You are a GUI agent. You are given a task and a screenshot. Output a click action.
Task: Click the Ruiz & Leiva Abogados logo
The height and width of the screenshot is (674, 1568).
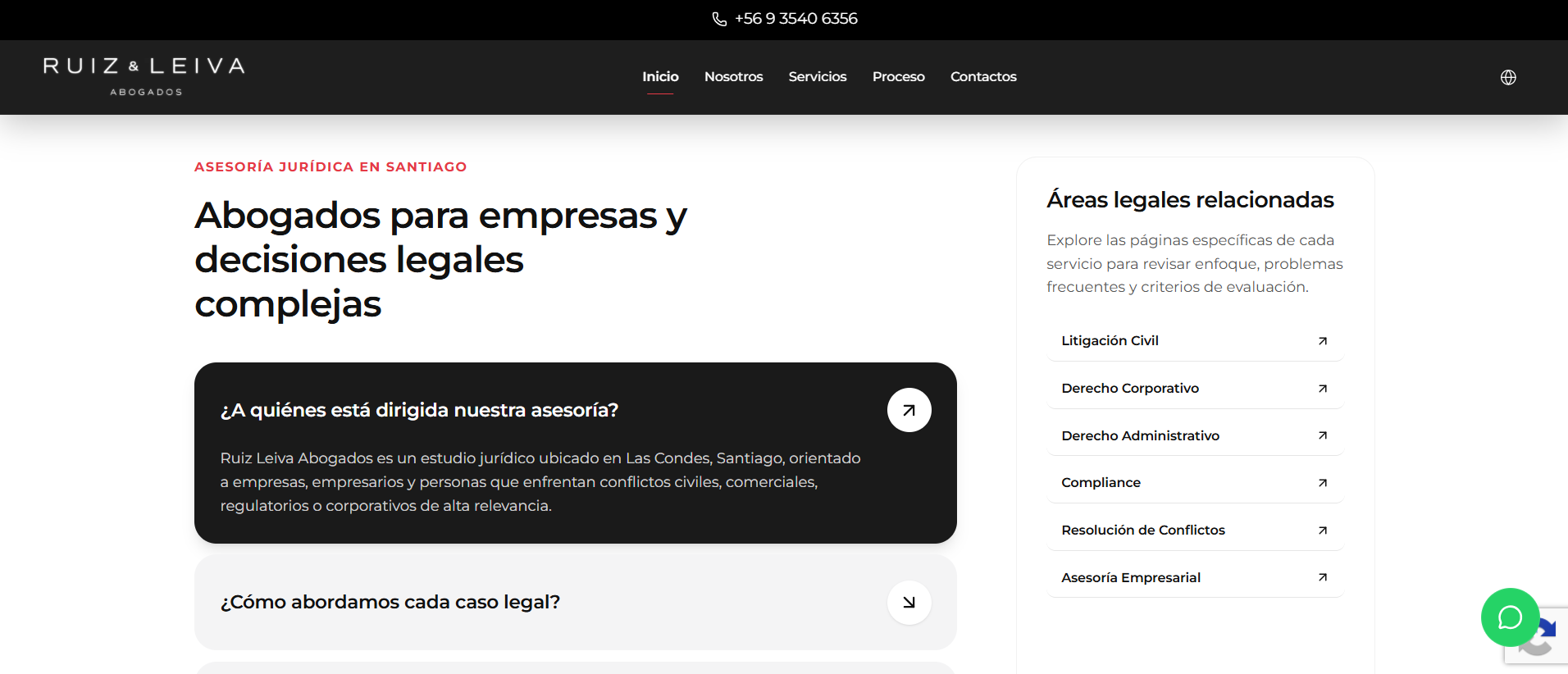pyautogui.click(x=144, y=76)
